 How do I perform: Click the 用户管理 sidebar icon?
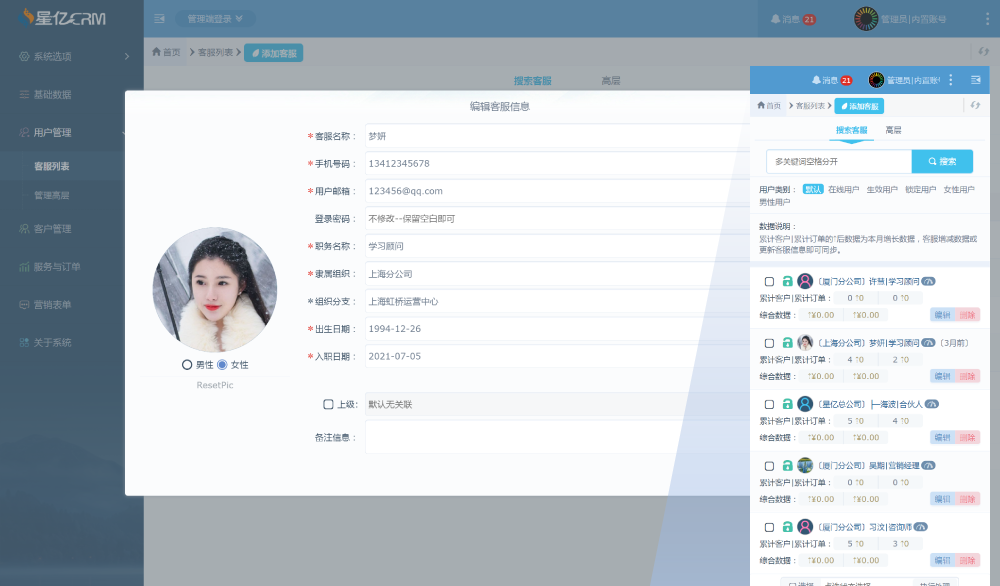(x=25, y=131)
